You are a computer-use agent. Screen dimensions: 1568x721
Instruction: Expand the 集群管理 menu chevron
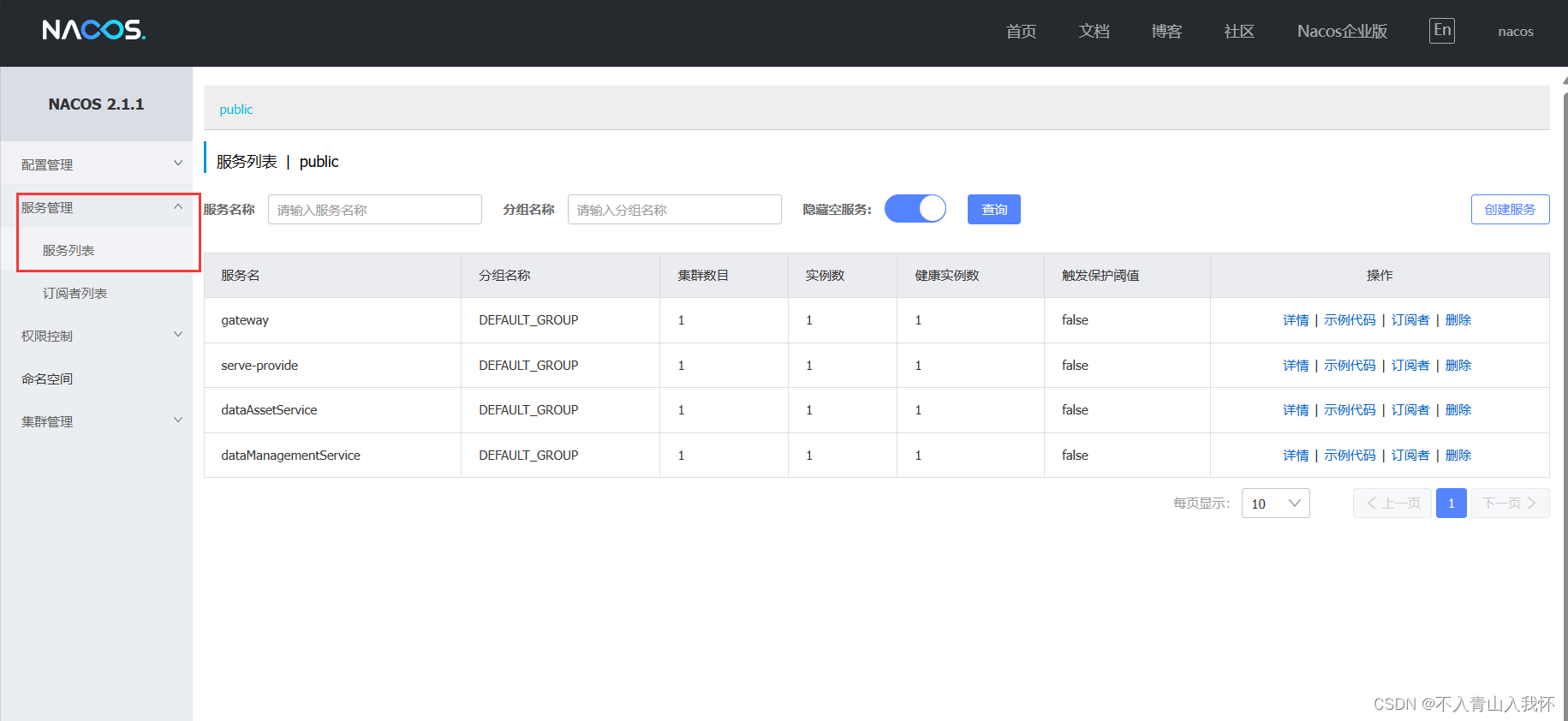click(x=178, y=420)
